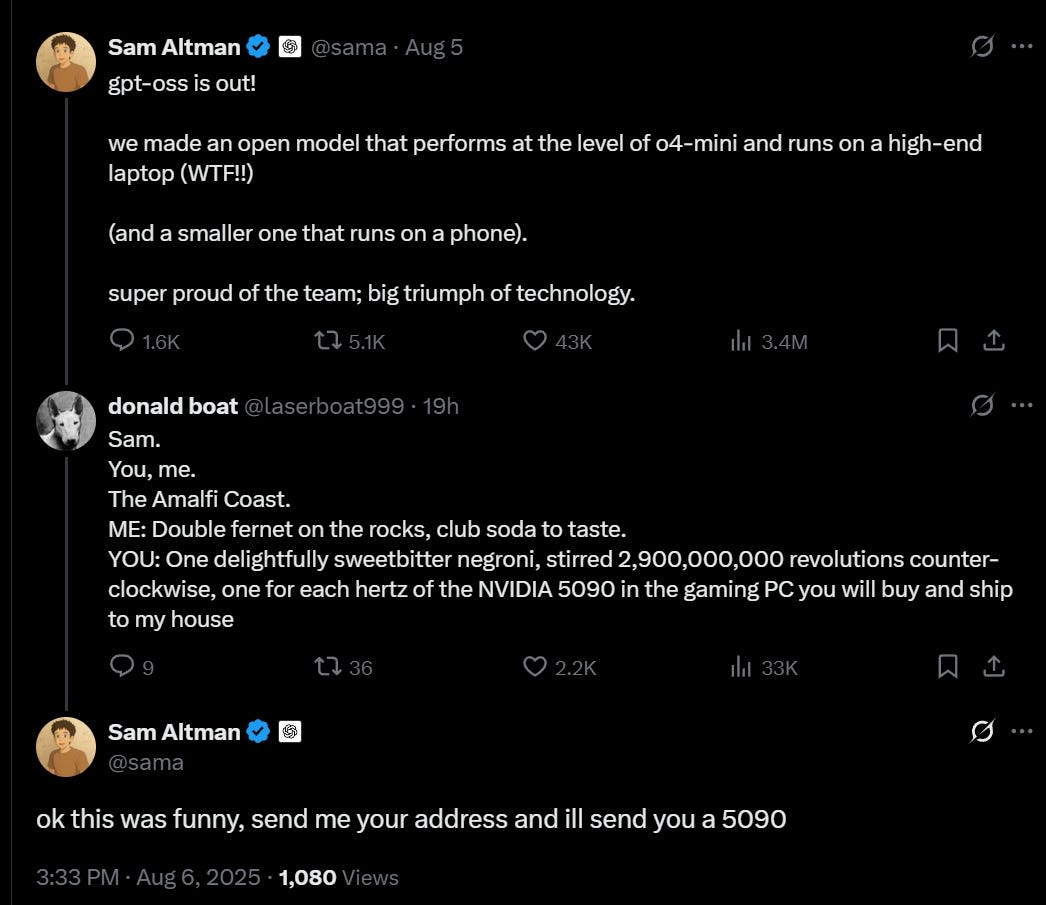This screenshot has height=905, width=1046.
Task: Bookmark Sam Altman's gpt-oss tweet
Action: tap(948, 341)
